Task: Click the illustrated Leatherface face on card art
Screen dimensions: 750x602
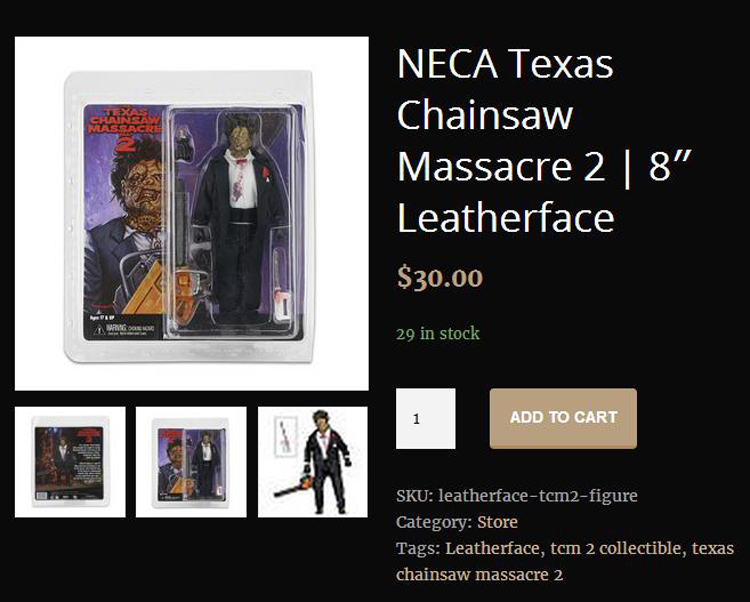Action: click(x=140, y=191)
